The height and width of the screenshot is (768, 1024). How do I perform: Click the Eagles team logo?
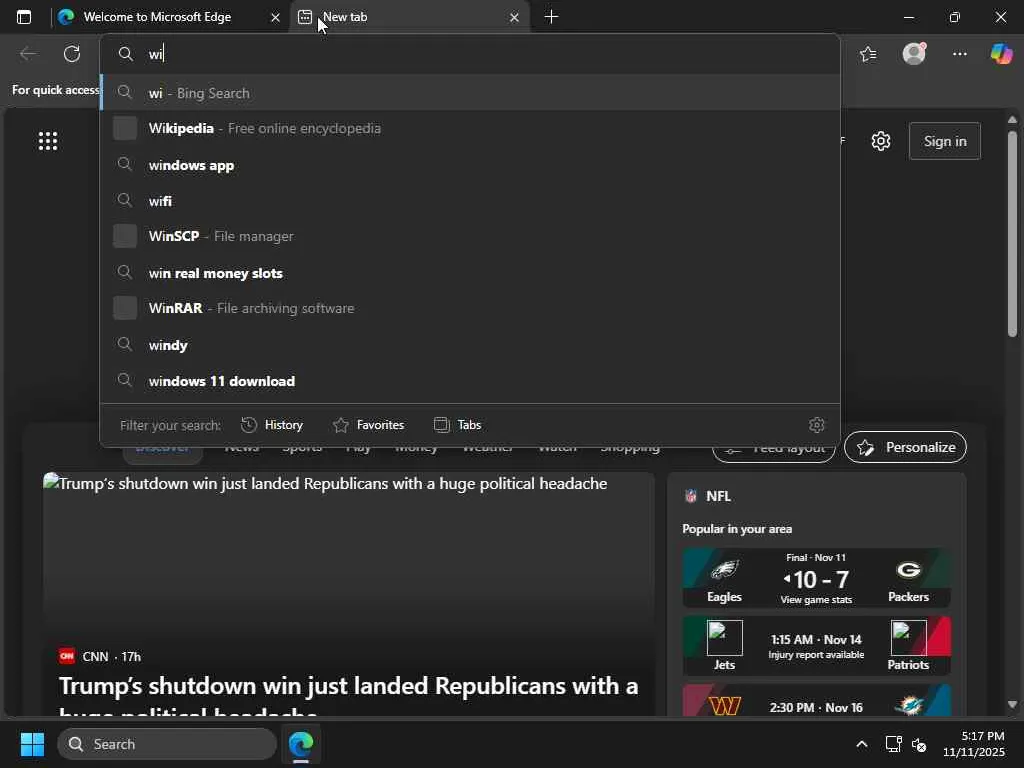click(x=724, y=570)
